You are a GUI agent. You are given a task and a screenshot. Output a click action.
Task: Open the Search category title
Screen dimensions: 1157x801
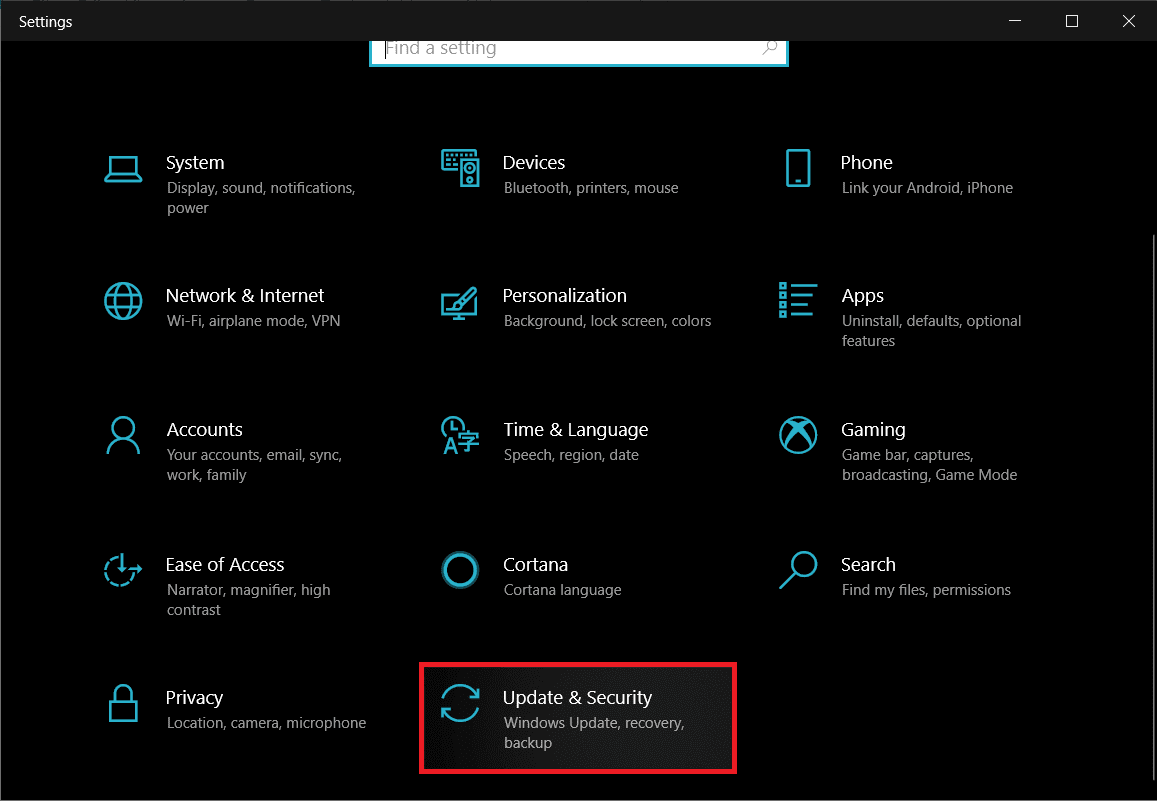coord(868,565)
